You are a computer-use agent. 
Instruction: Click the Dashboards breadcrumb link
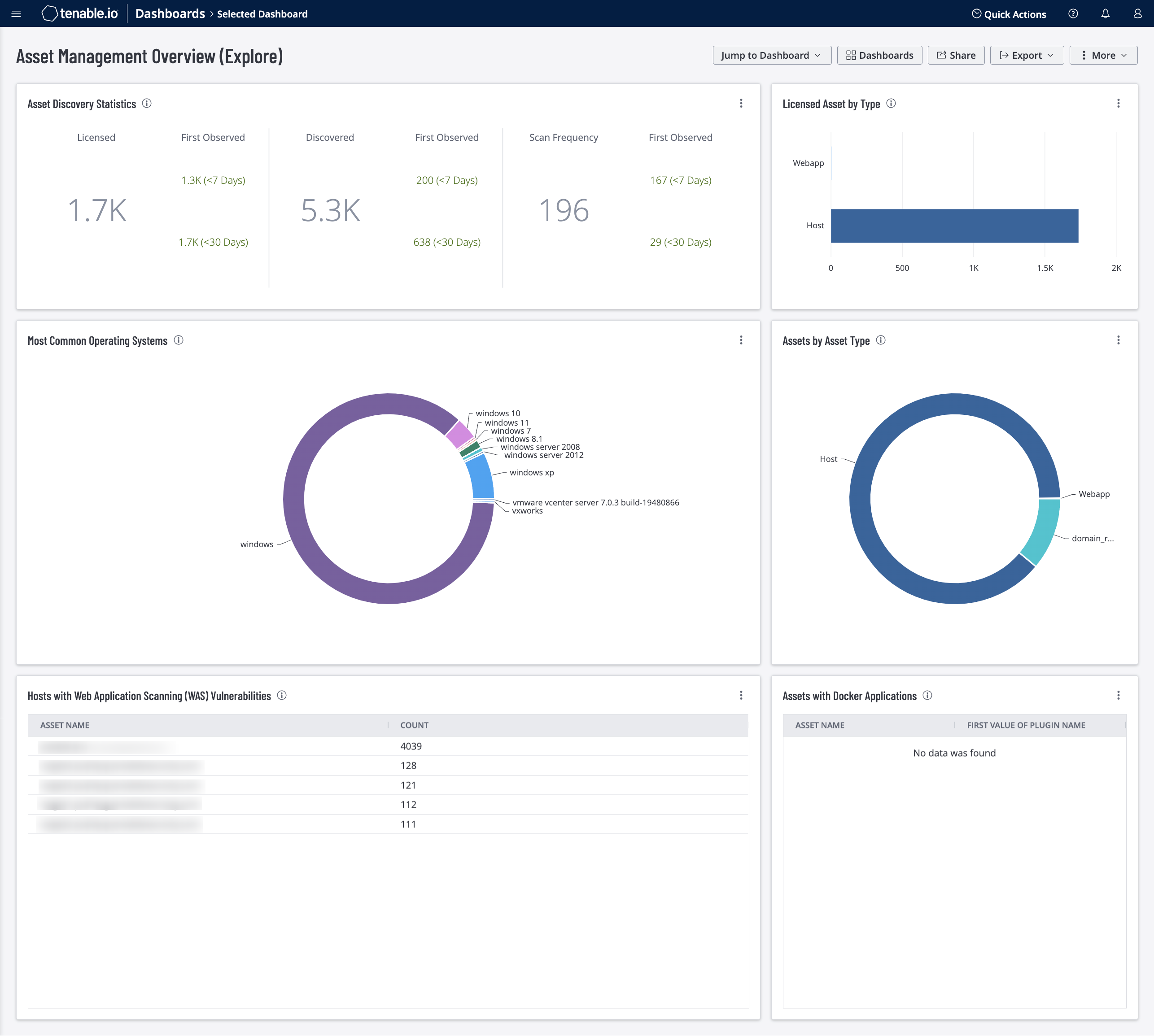[x=170, y=13]
